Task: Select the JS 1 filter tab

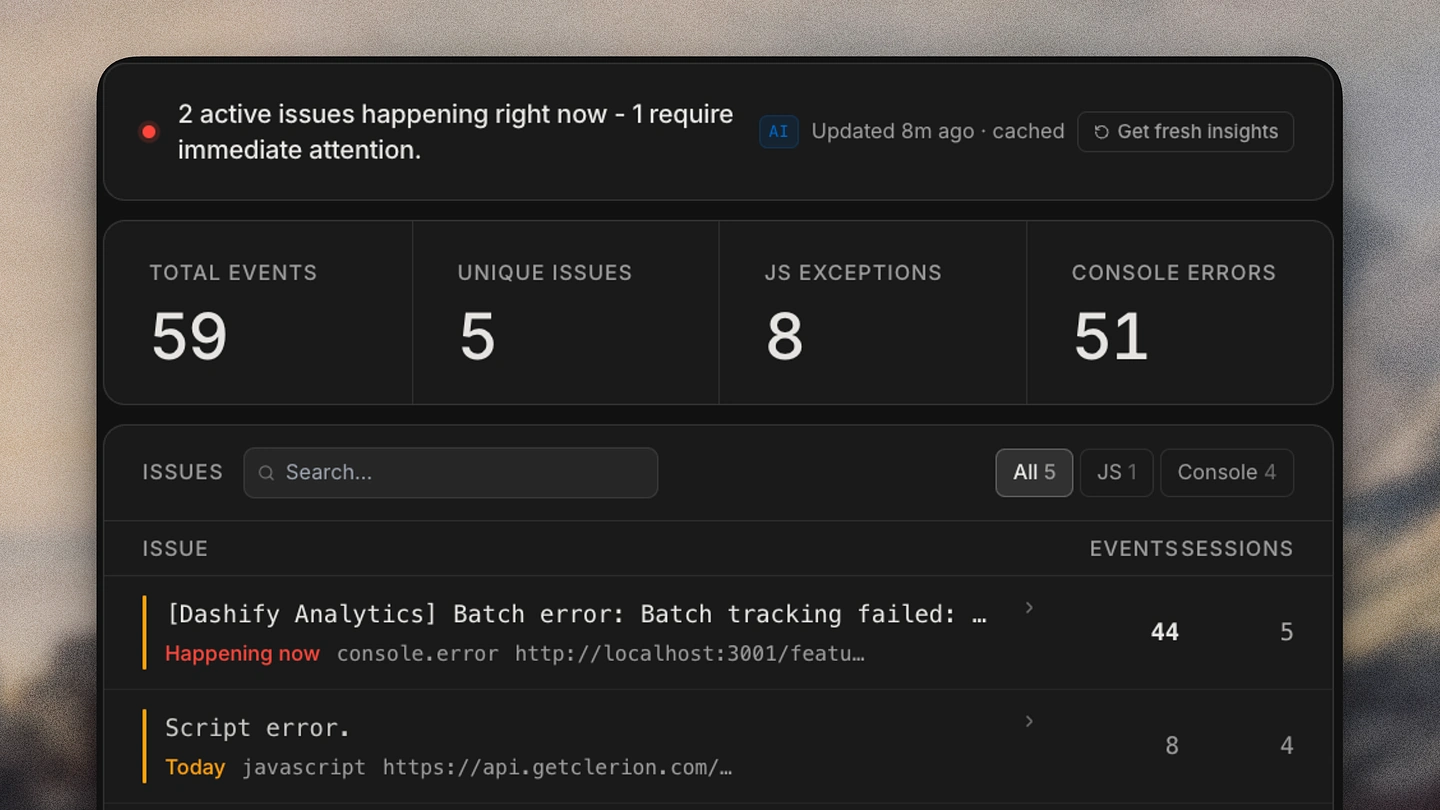Action: tap(1116, 473)
